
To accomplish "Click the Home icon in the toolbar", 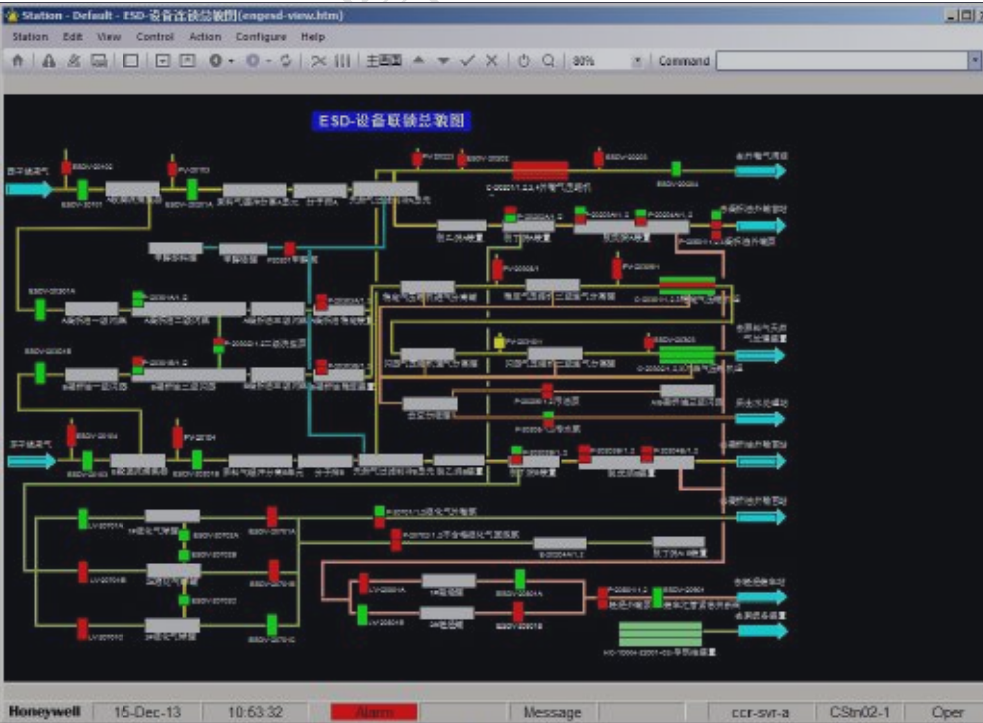I will (18, 61).
